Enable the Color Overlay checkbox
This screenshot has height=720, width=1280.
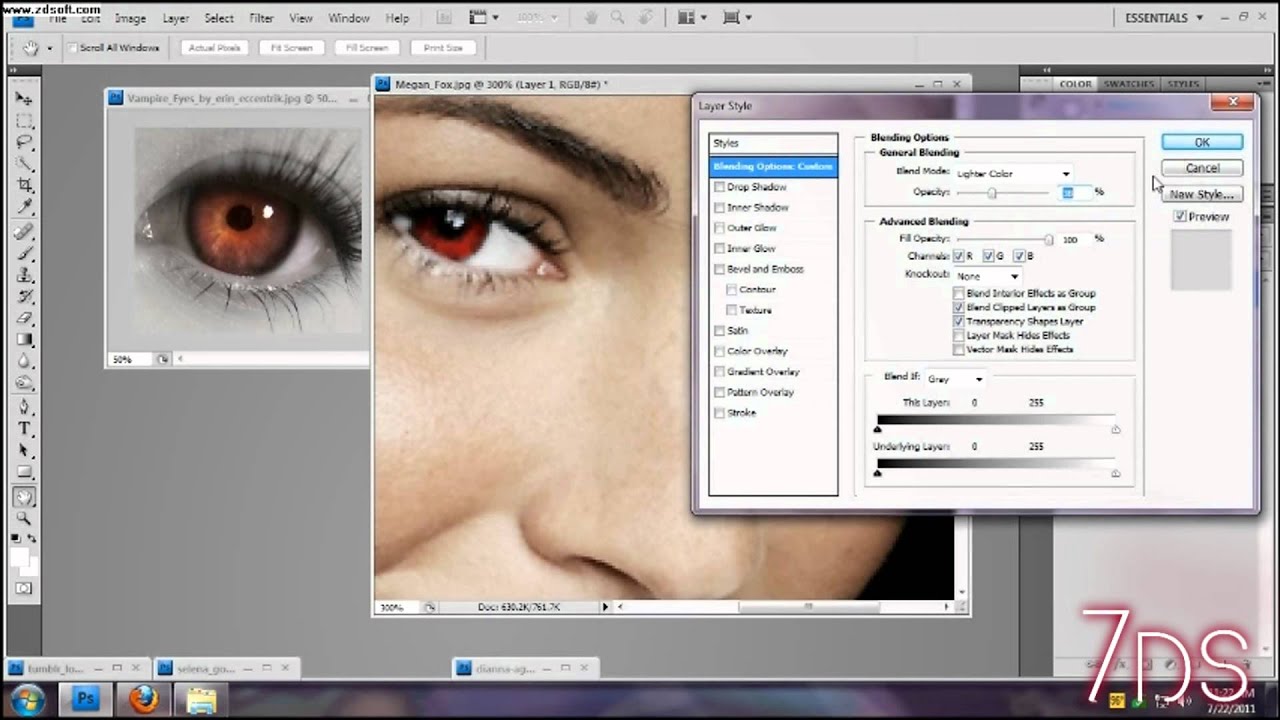tap(719, 351)
